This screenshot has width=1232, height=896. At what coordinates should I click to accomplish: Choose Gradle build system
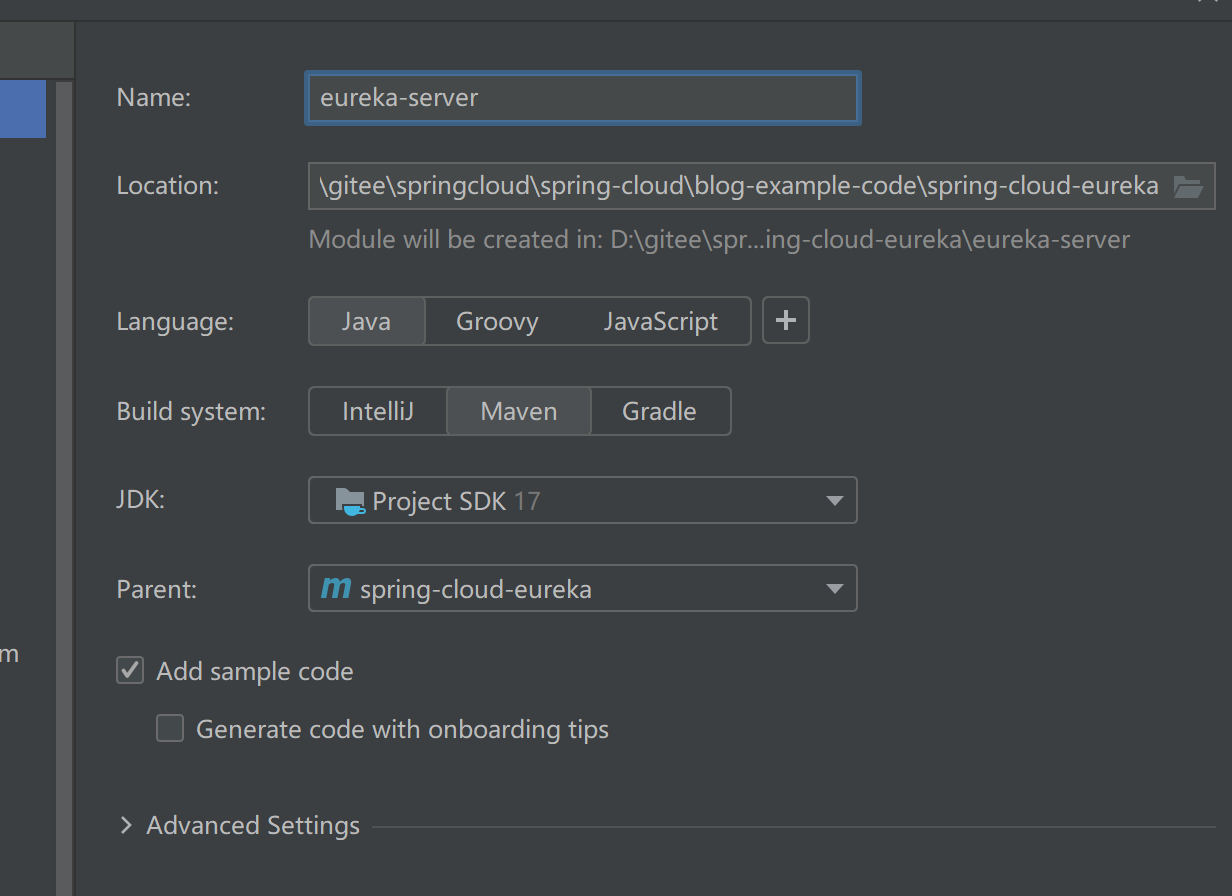point(660,411)
